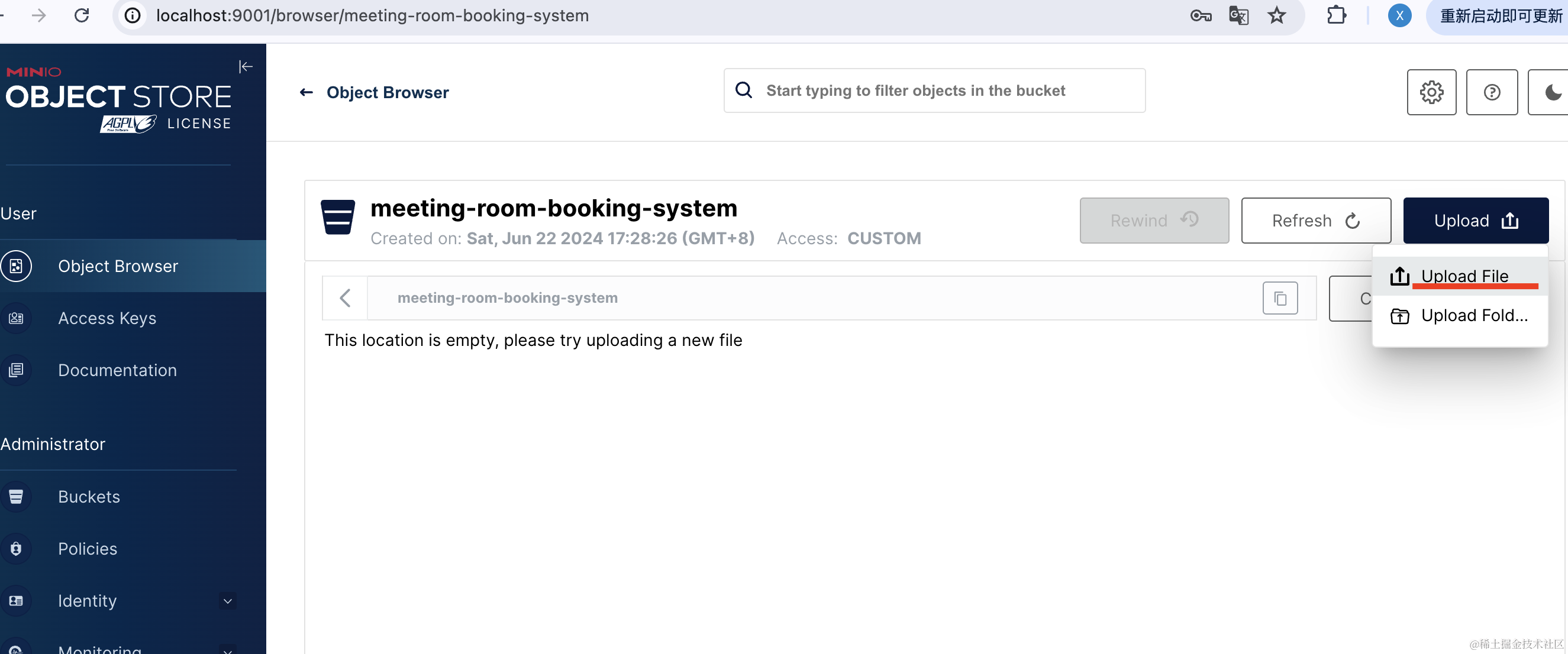This screenshot has height=654, width=1568.
Task: Go back with the path chevron arrow
Action: pyautogui.click(x=345, y=298)
